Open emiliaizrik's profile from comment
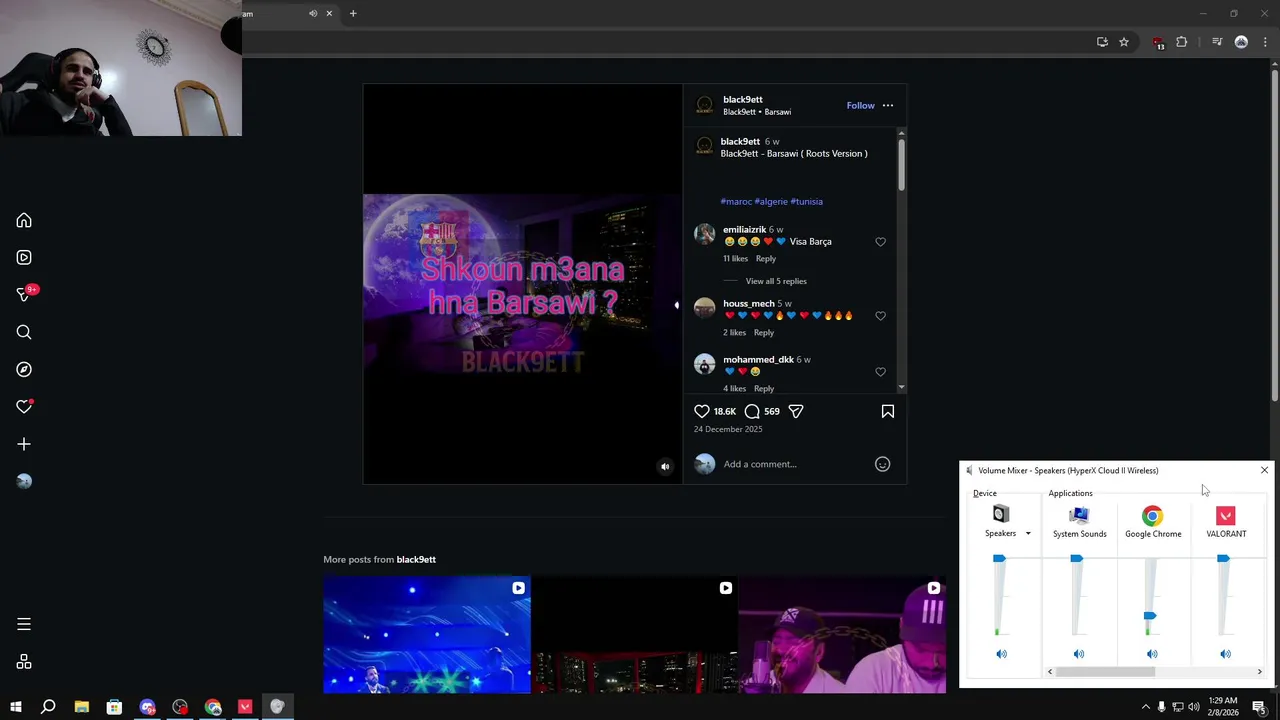The width and height of the screenshot is (1280, 720). pos(744,229)
